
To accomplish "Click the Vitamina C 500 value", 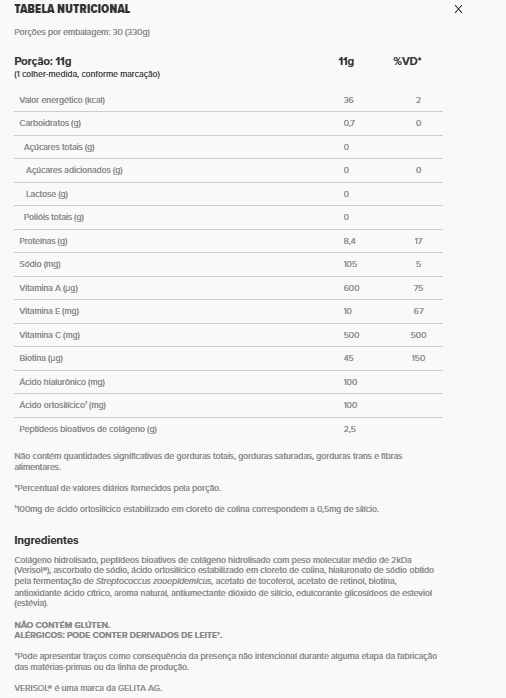I will (351, 335).
